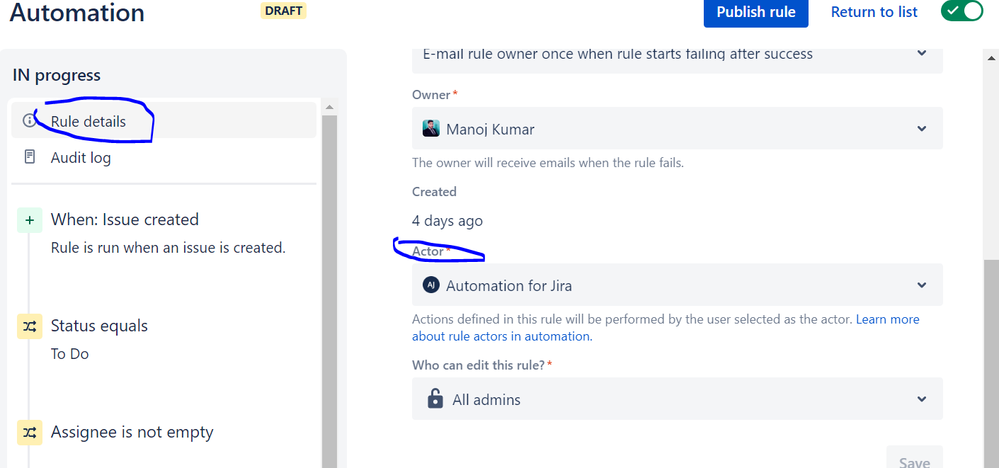Screen dimensions: 999x468
Task: Click the DRAFT status badge
Action: click(x=284, y=11)
